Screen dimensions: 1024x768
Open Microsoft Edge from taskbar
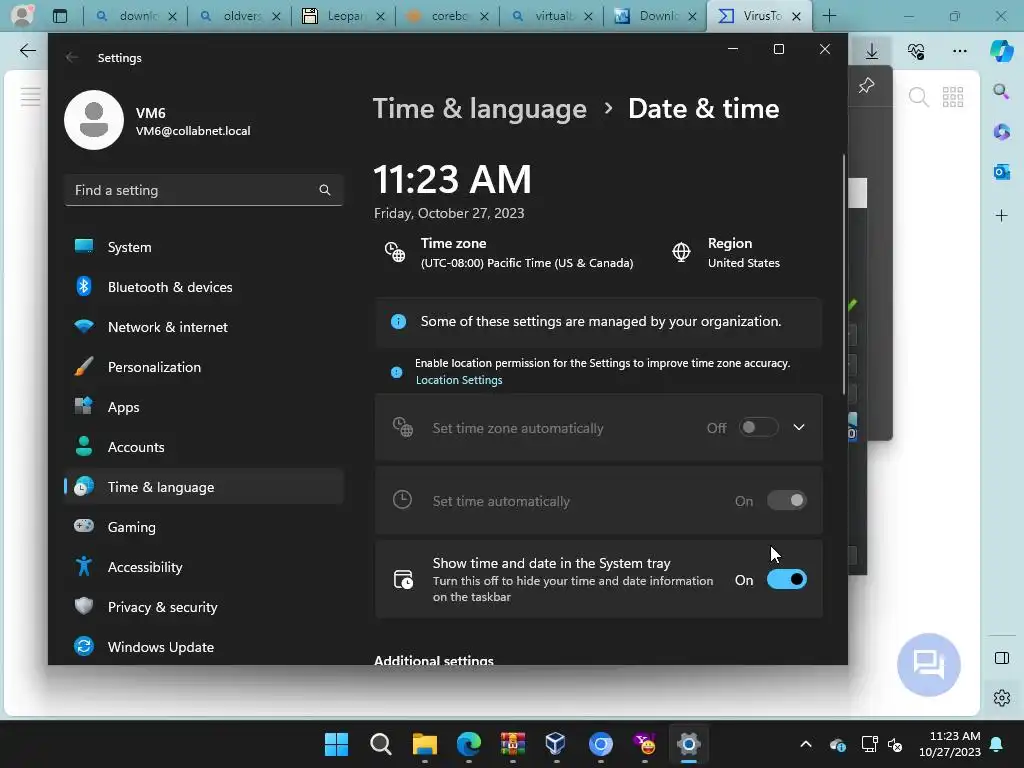point(469,744)
